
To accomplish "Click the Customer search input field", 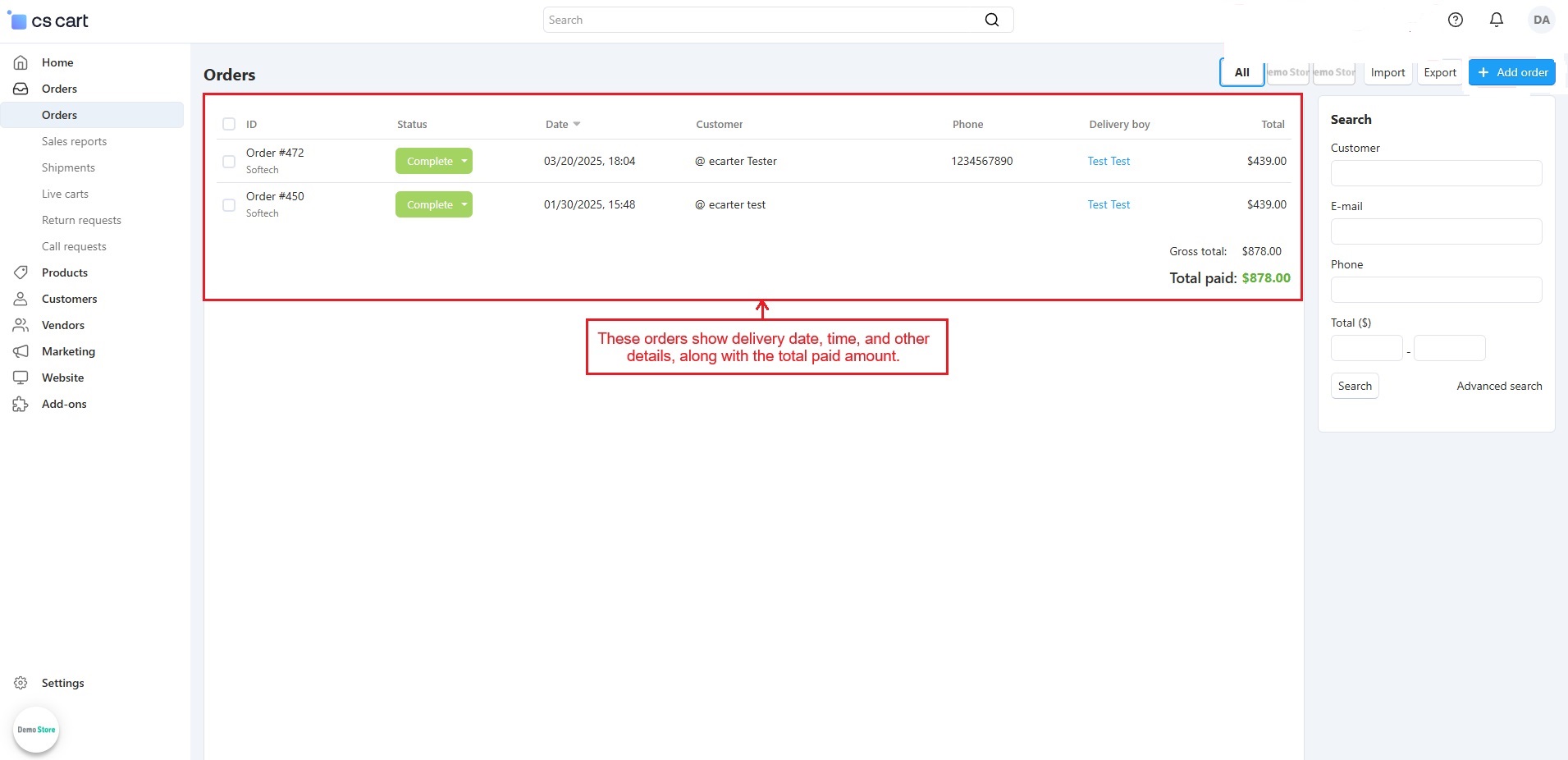I will point(1435,173).
